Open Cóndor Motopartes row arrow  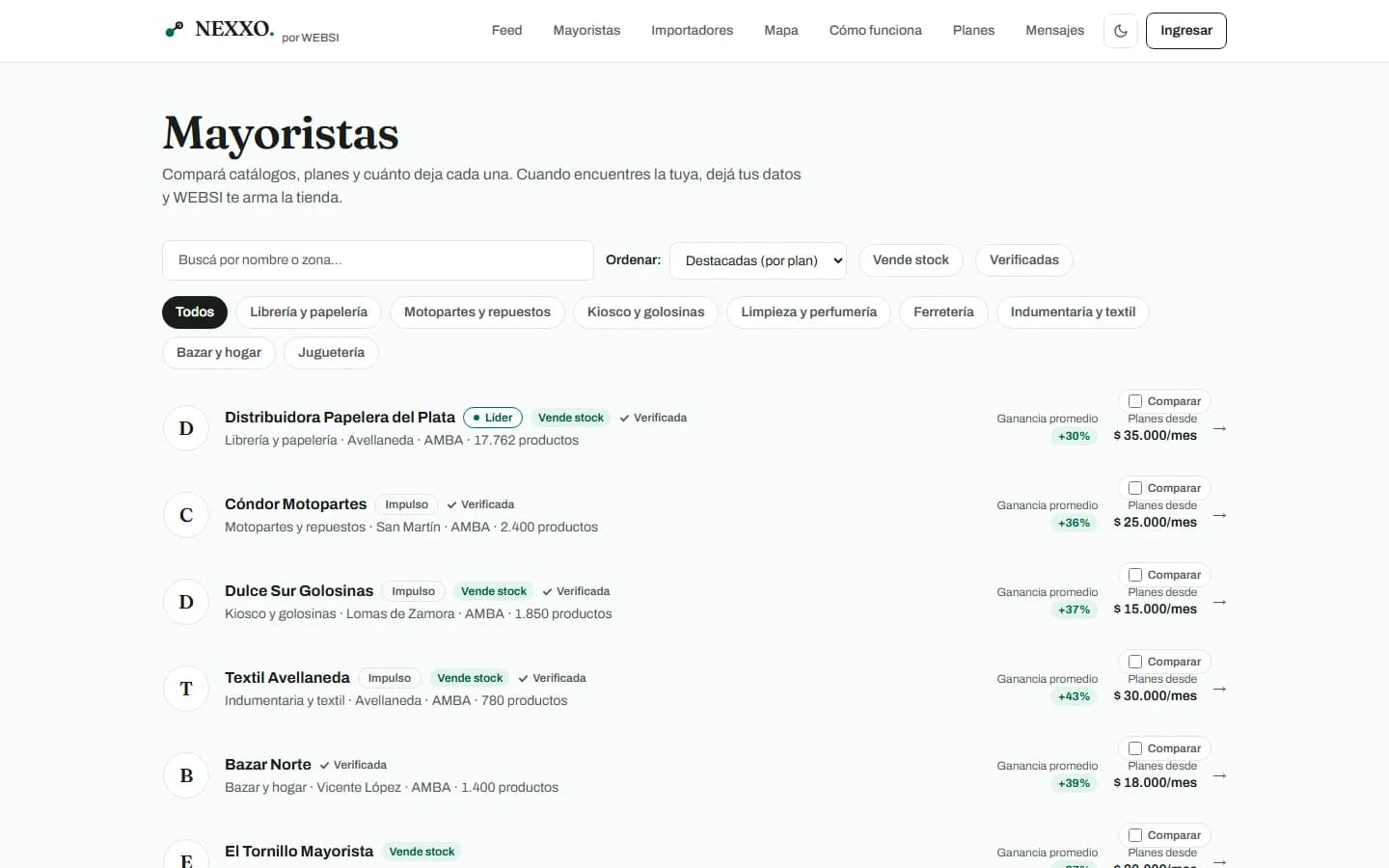pos(1219,515)
